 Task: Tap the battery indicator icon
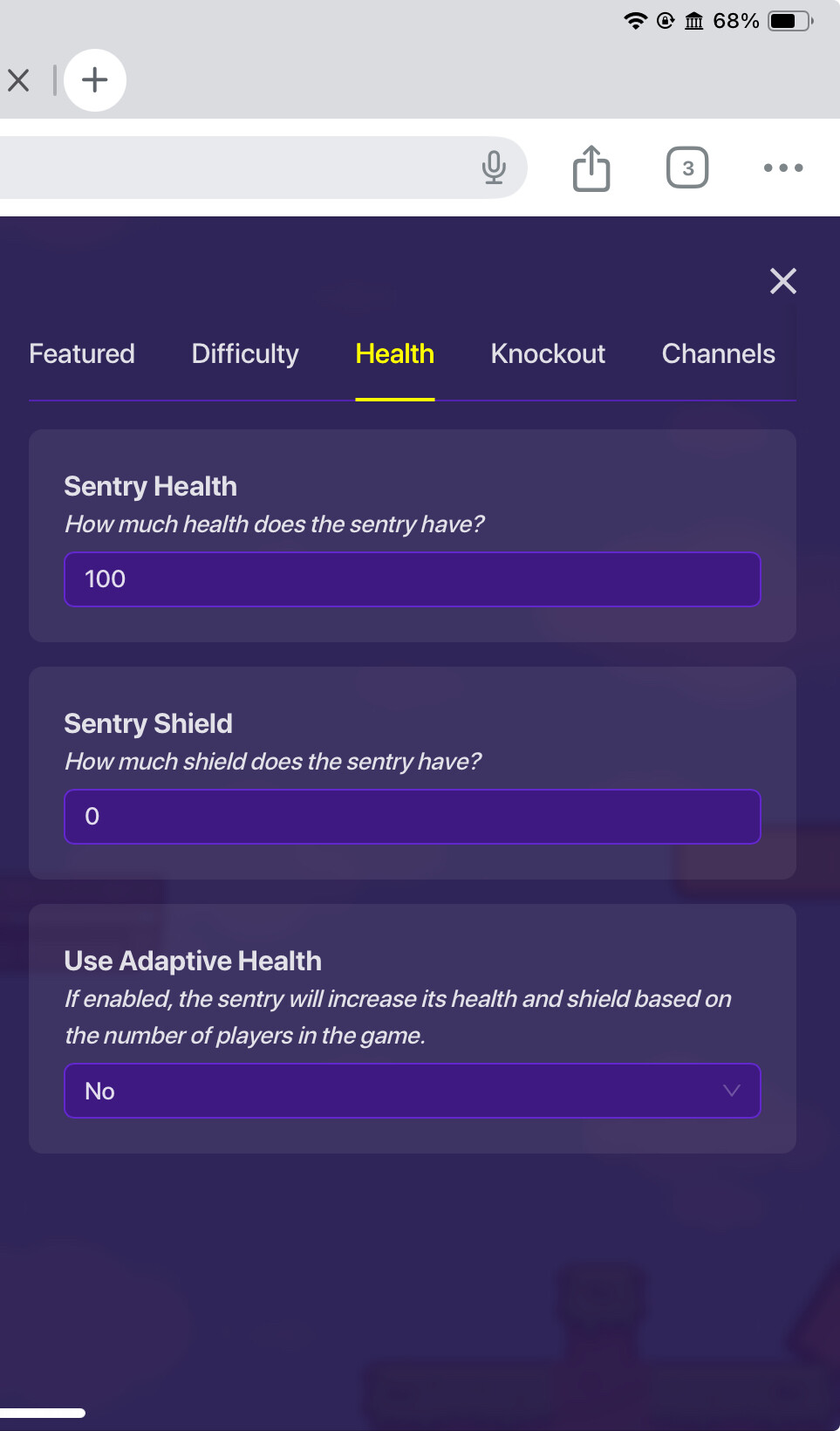pos(789,21)
